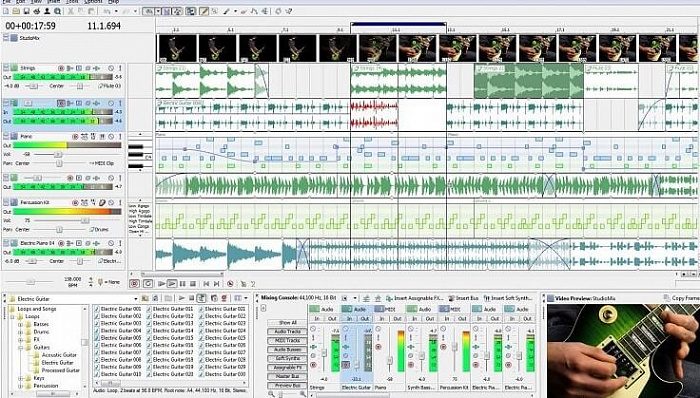Click Audio Busses filter button
The image size is (700, 398).
[287, 350]
